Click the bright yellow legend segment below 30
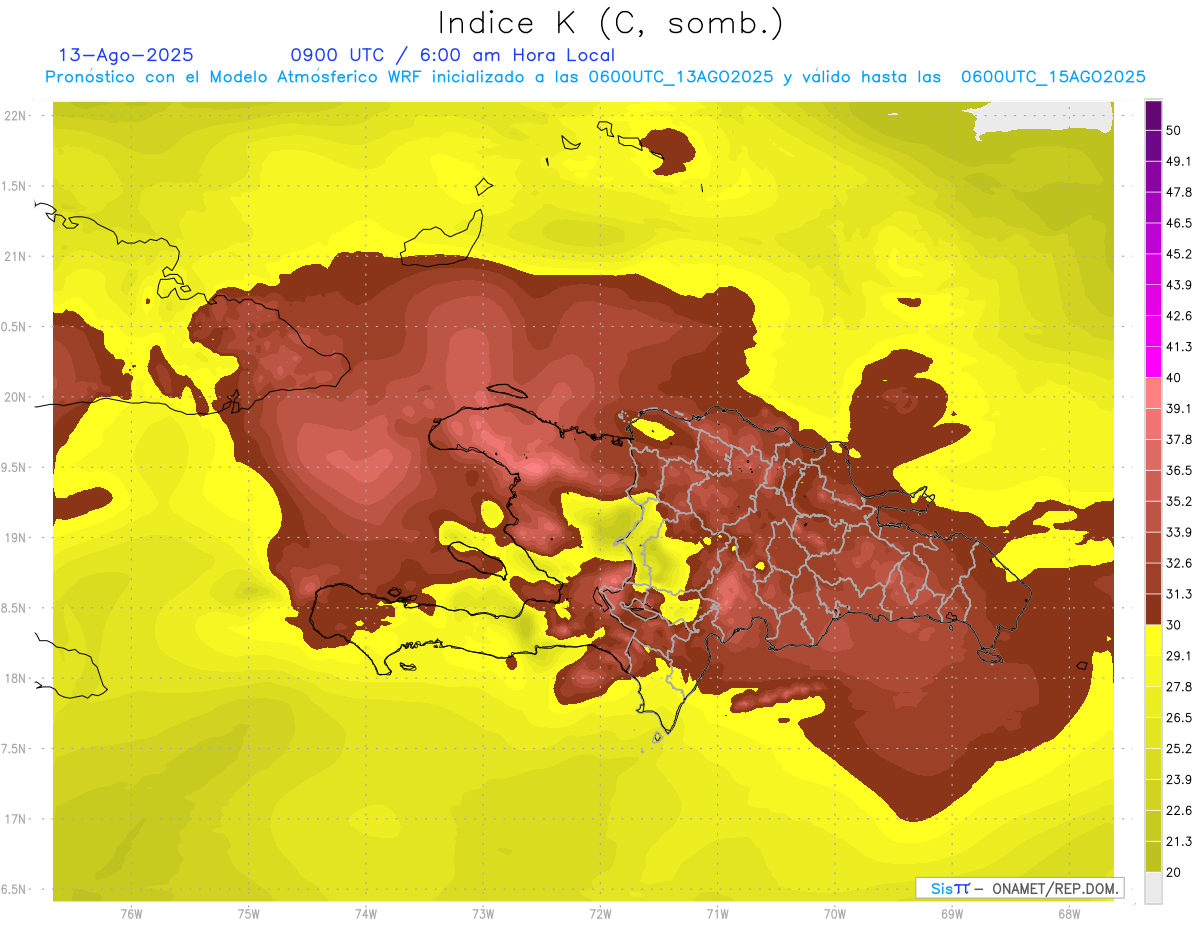The width and height of the screenshot is (1200, 927). point(1153,640)
